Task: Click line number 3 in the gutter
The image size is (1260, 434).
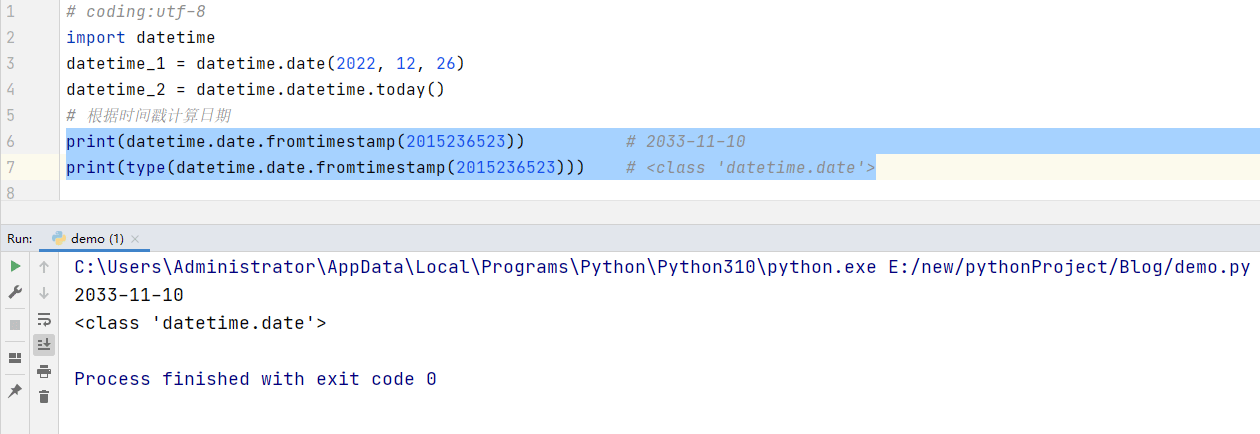Action: (x=10, y=64)
